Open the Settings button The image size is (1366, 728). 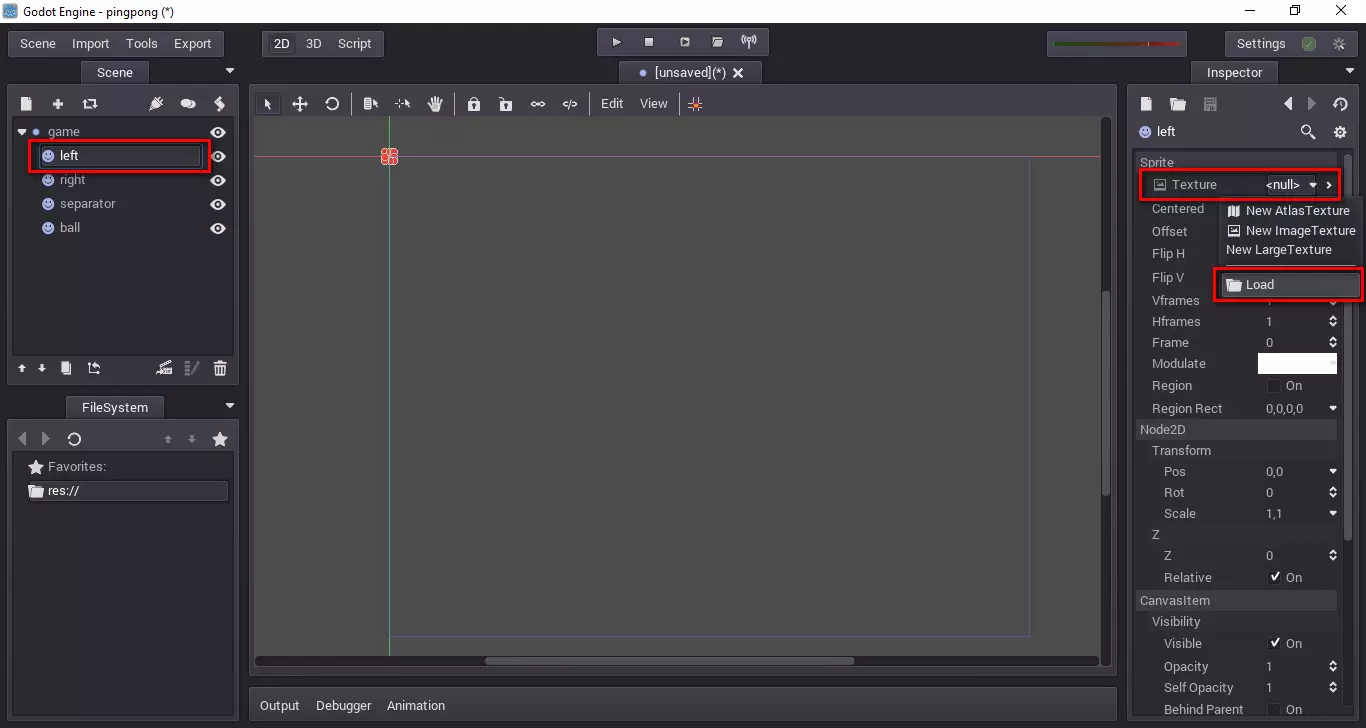1260,44
